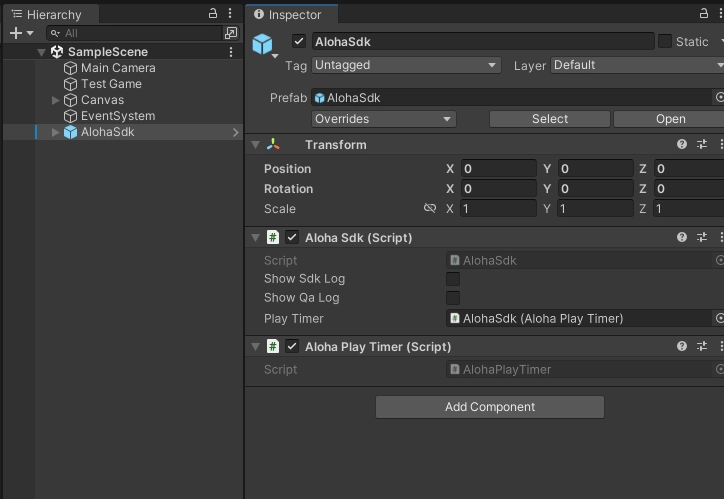Pick object for Play Timer field
The image size is (724, 499).
click(718, 319)
